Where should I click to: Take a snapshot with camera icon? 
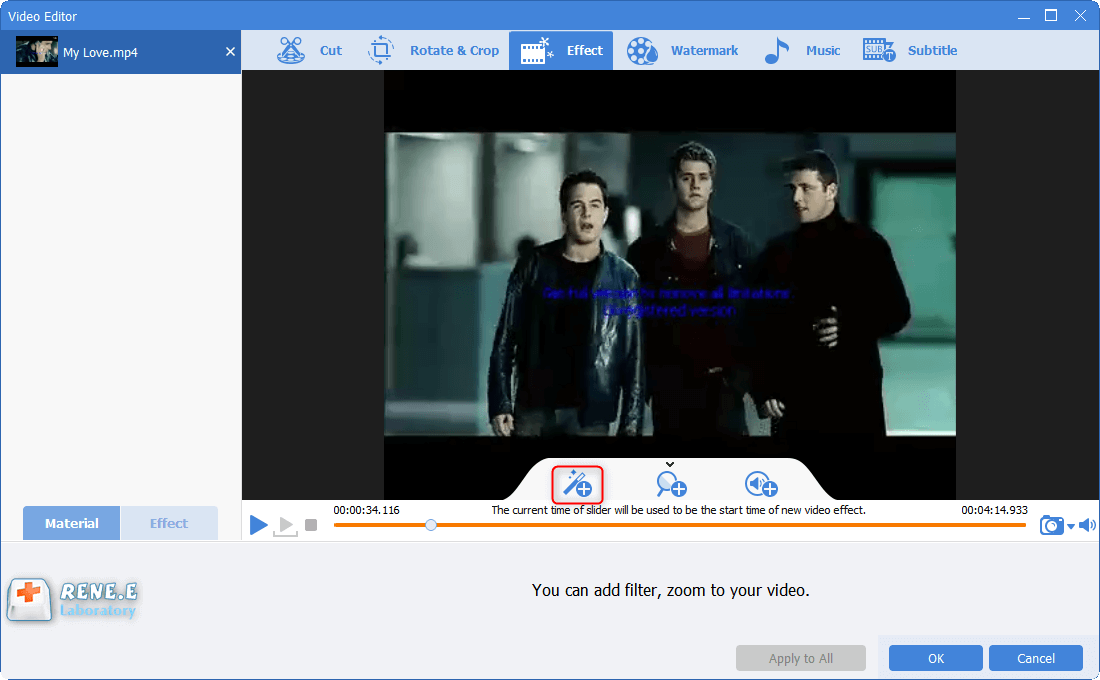(1051, 525)
